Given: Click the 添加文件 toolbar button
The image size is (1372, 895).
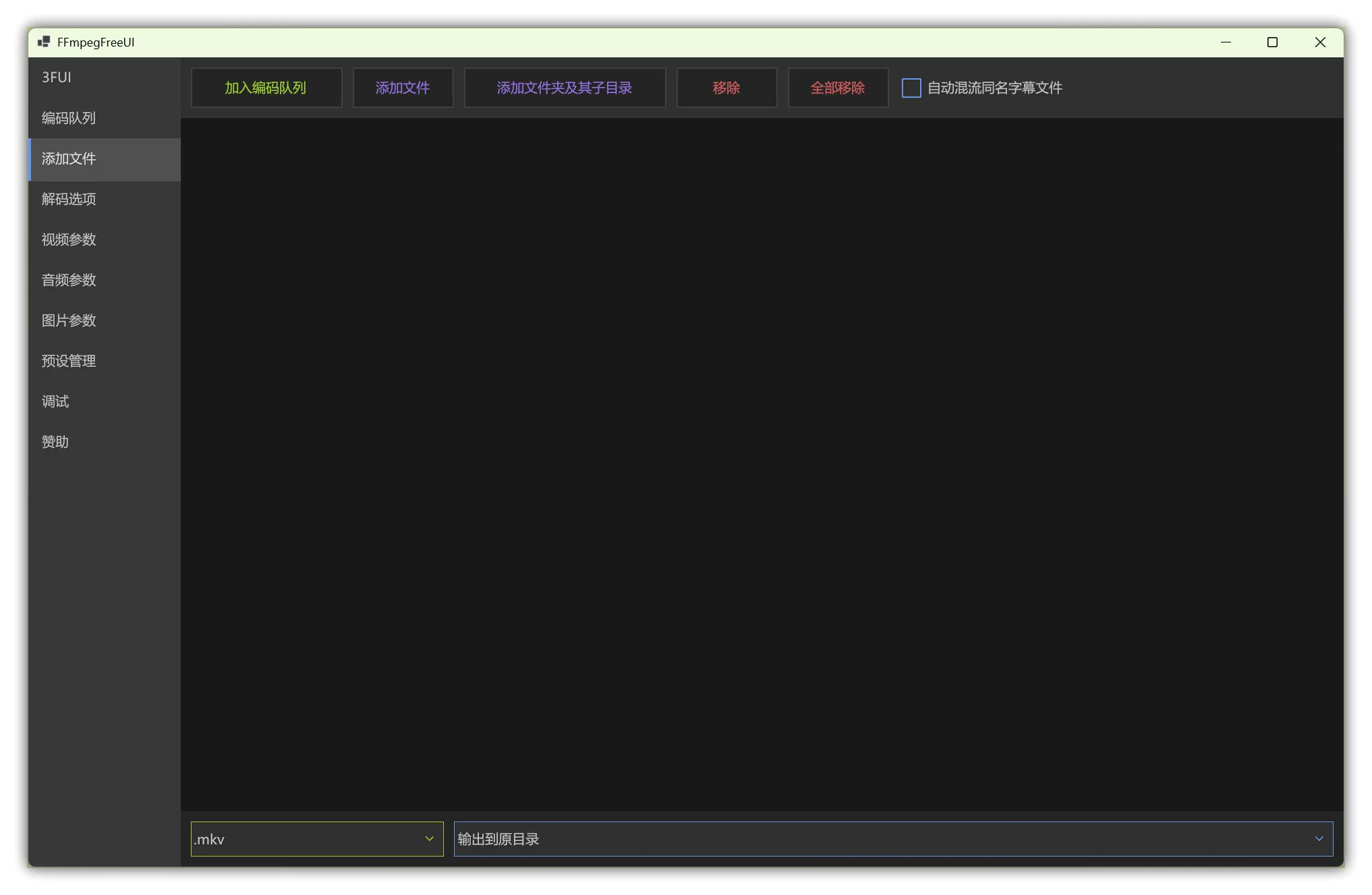Looking at the screenshot, I should (403, 88).
